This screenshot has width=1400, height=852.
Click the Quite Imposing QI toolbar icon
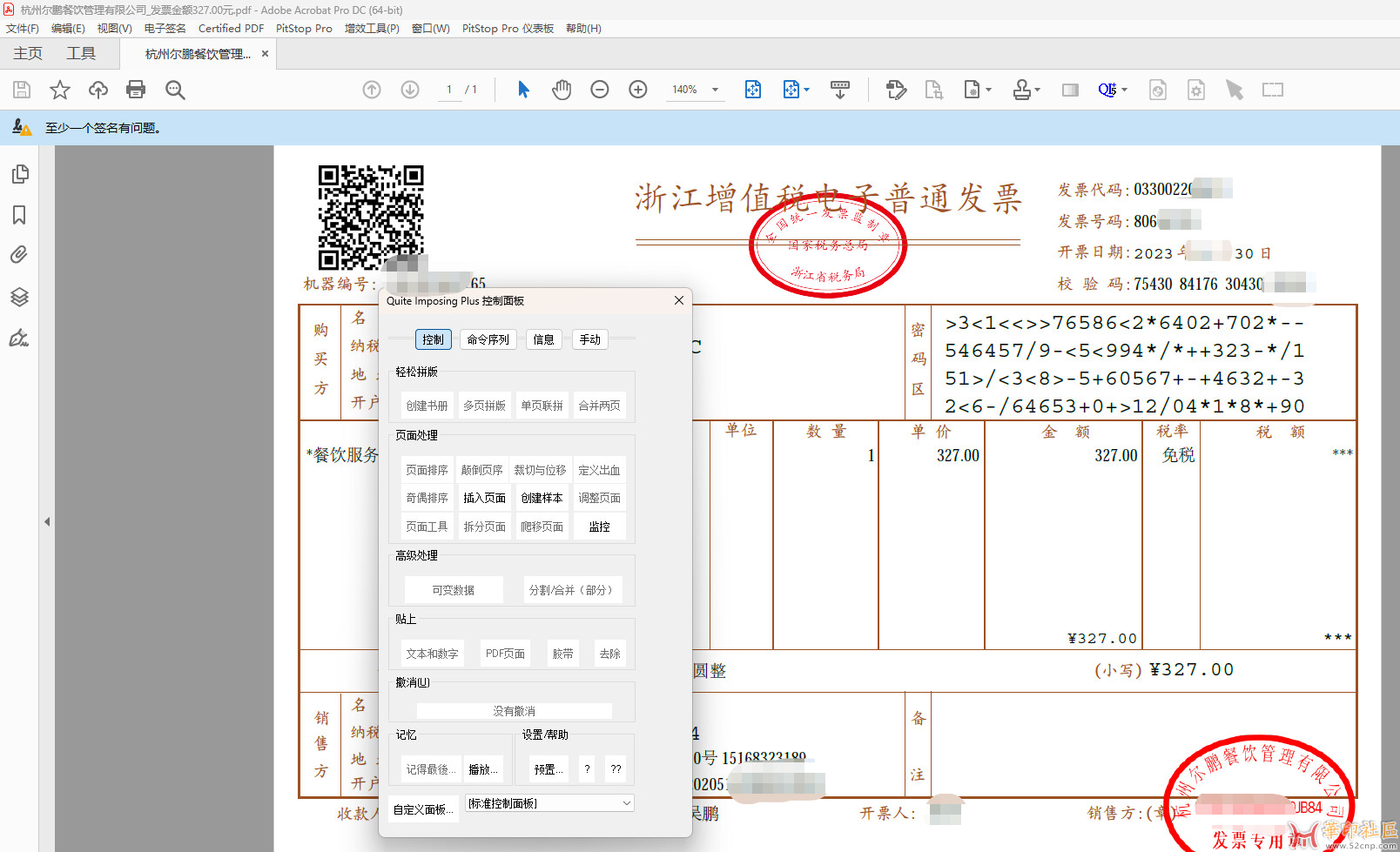[1107, 90]
